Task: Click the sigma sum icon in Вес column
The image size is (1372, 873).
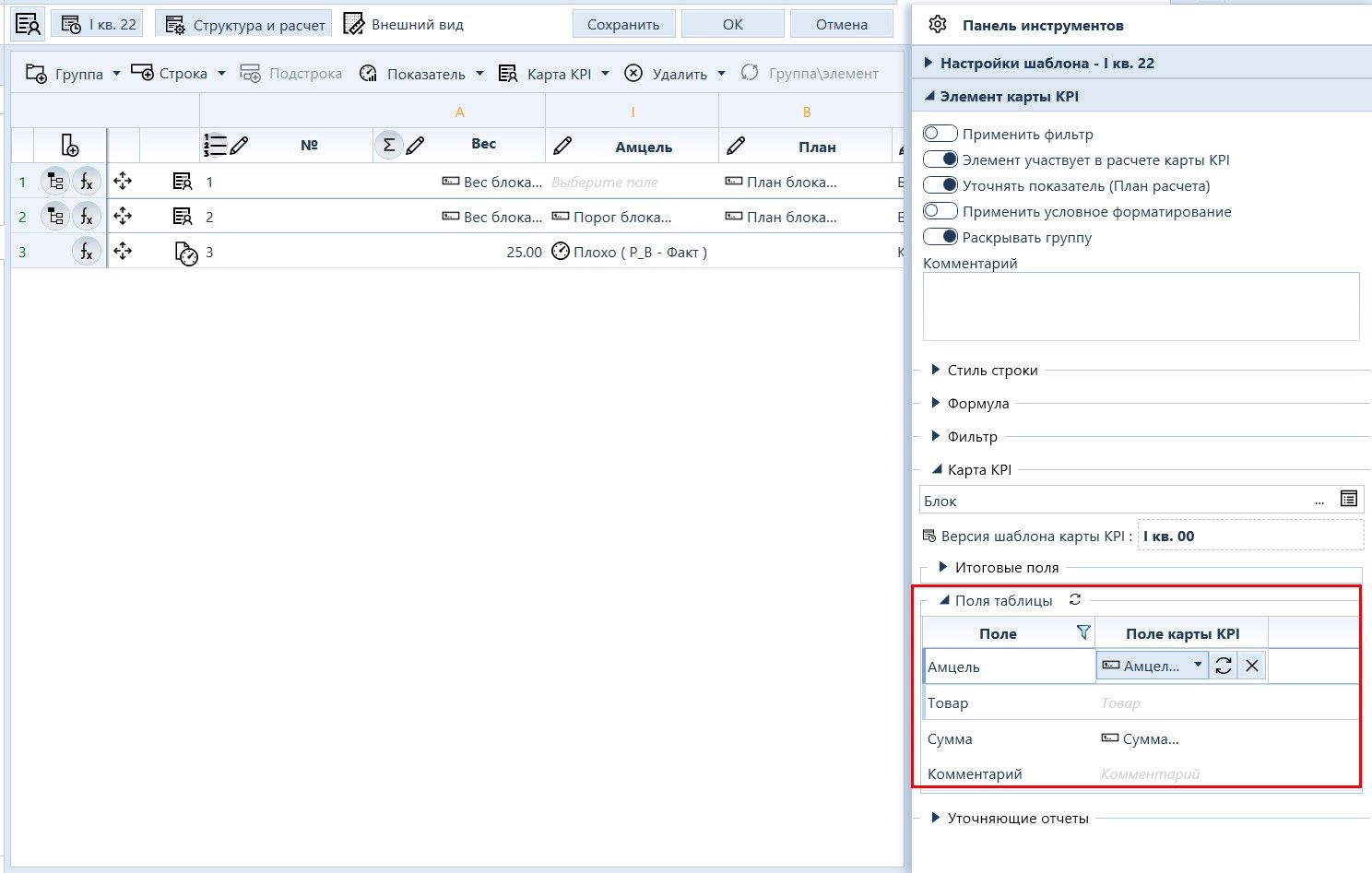Action: pos(389,145)
